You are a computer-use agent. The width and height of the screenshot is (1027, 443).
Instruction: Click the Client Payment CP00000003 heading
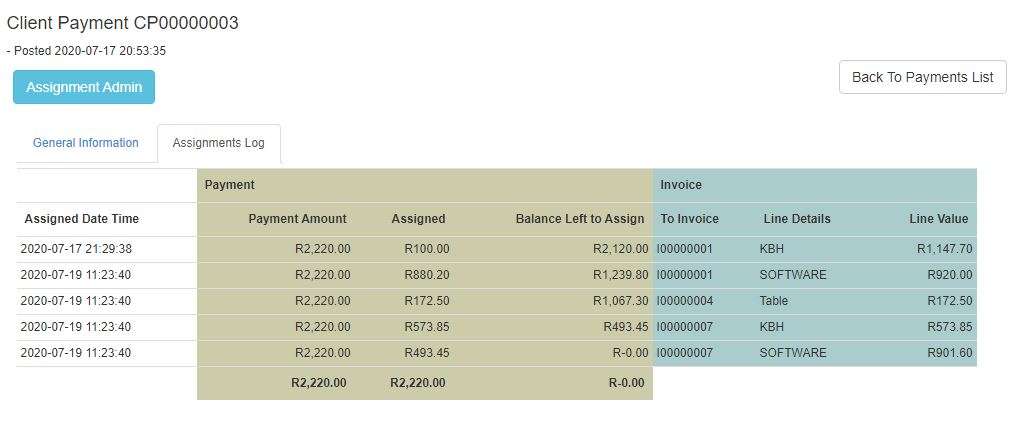123,23
